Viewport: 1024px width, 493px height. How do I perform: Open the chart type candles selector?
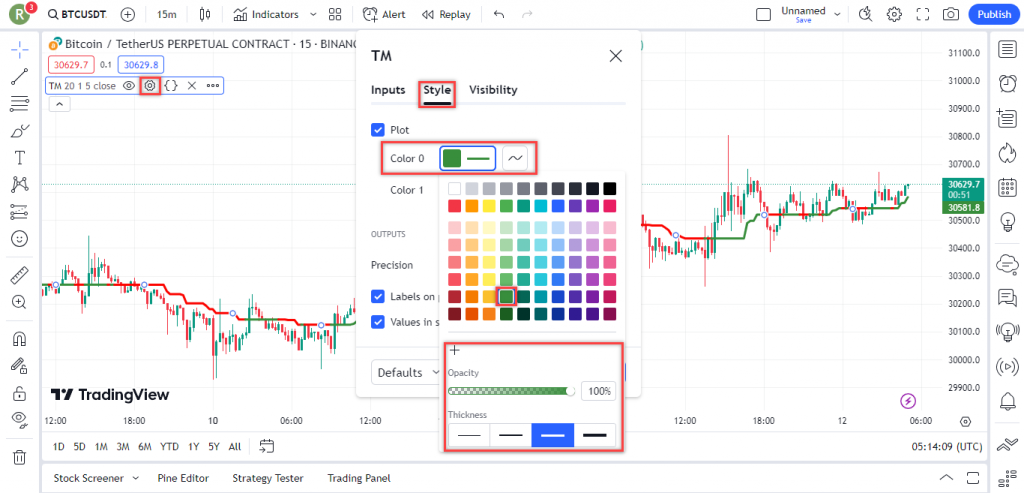click(205, 14)
